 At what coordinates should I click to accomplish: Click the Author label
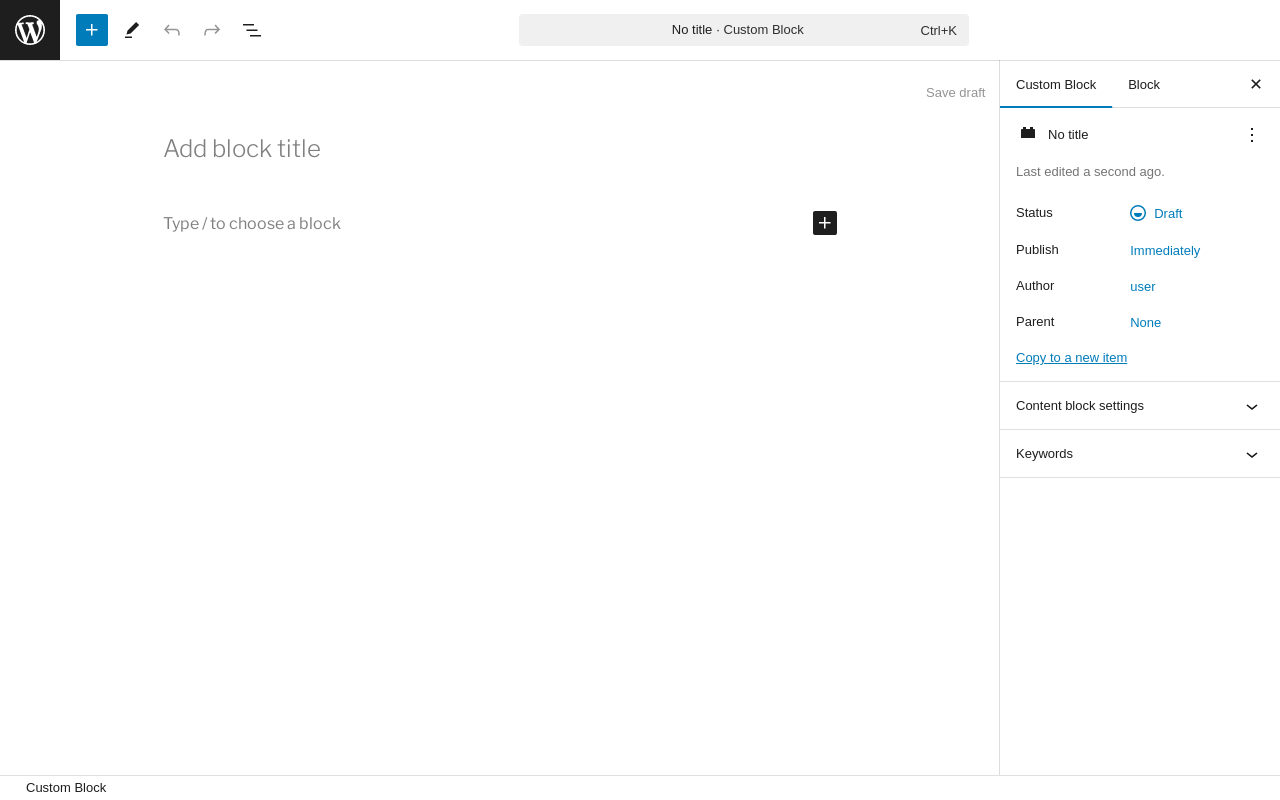(1035, 286)
